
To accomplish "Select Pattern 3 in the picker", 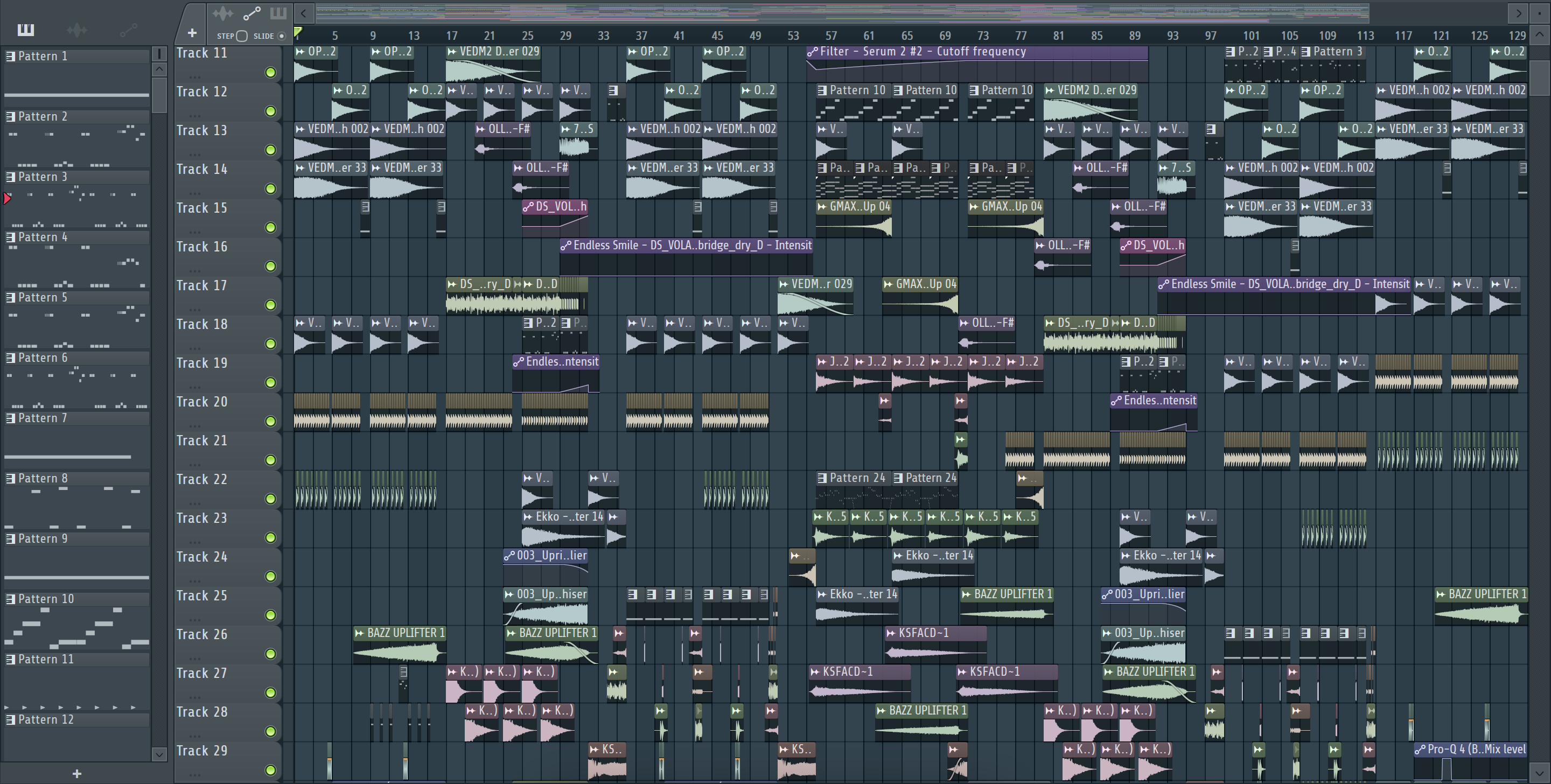I will coord(76,177).
